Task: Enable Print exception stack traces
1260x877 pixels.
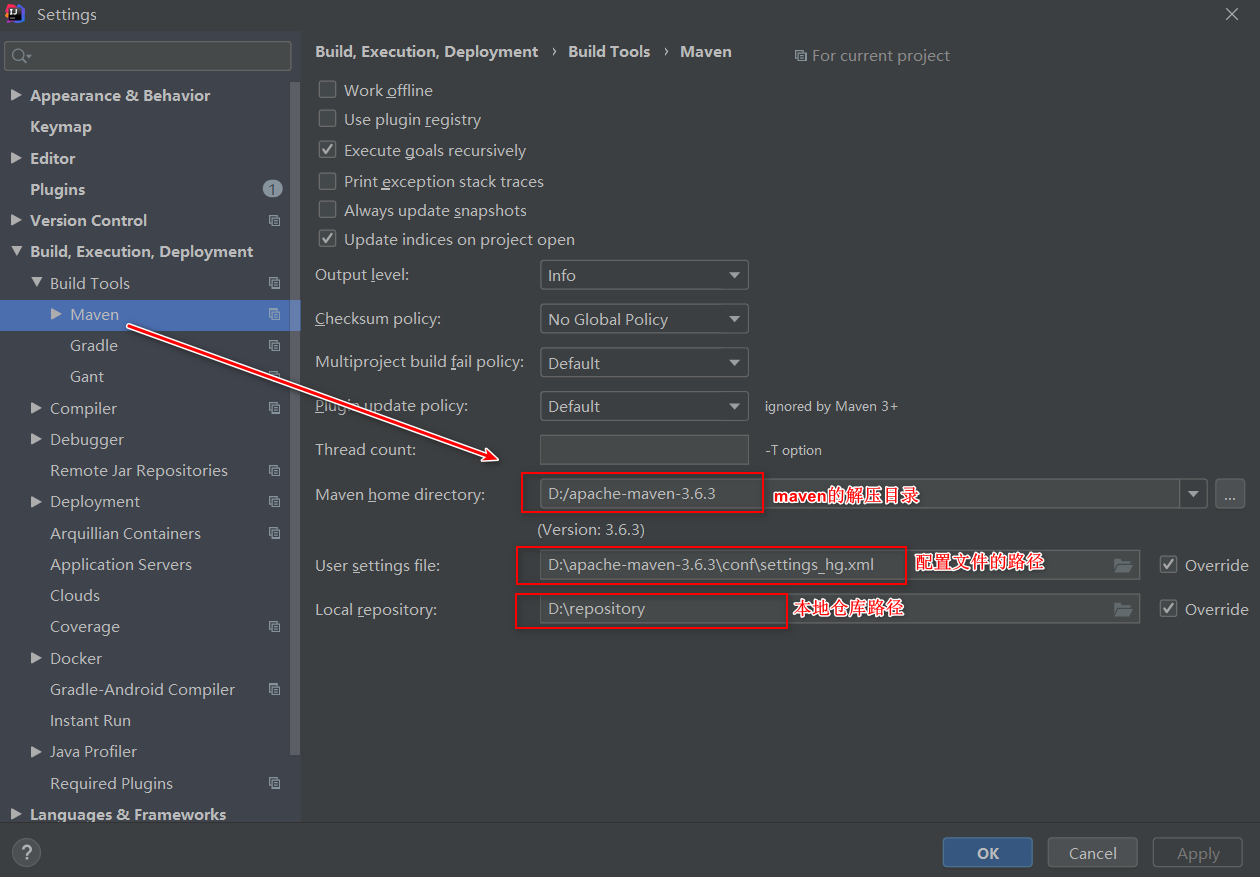Action: [x=327, y=181]
